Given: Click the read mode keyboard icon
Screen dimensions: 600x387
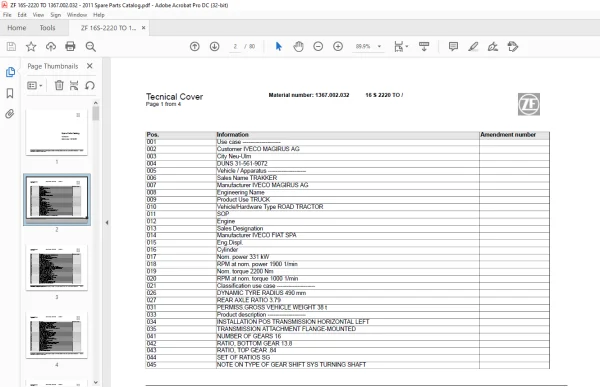Looking at the screenshot, I should 424,47.
